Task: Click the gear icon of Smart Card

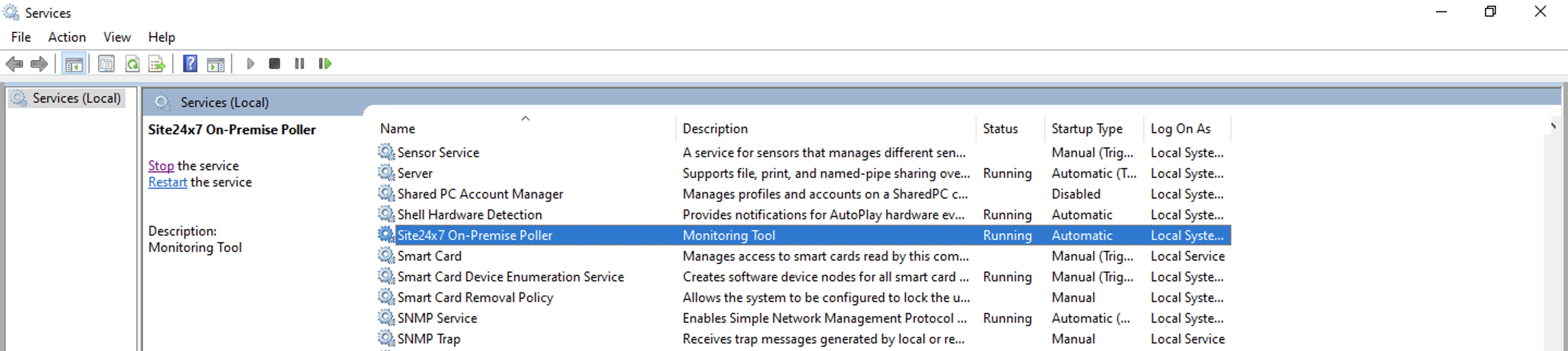Action: pyautogui.click(x=386, y=255)
